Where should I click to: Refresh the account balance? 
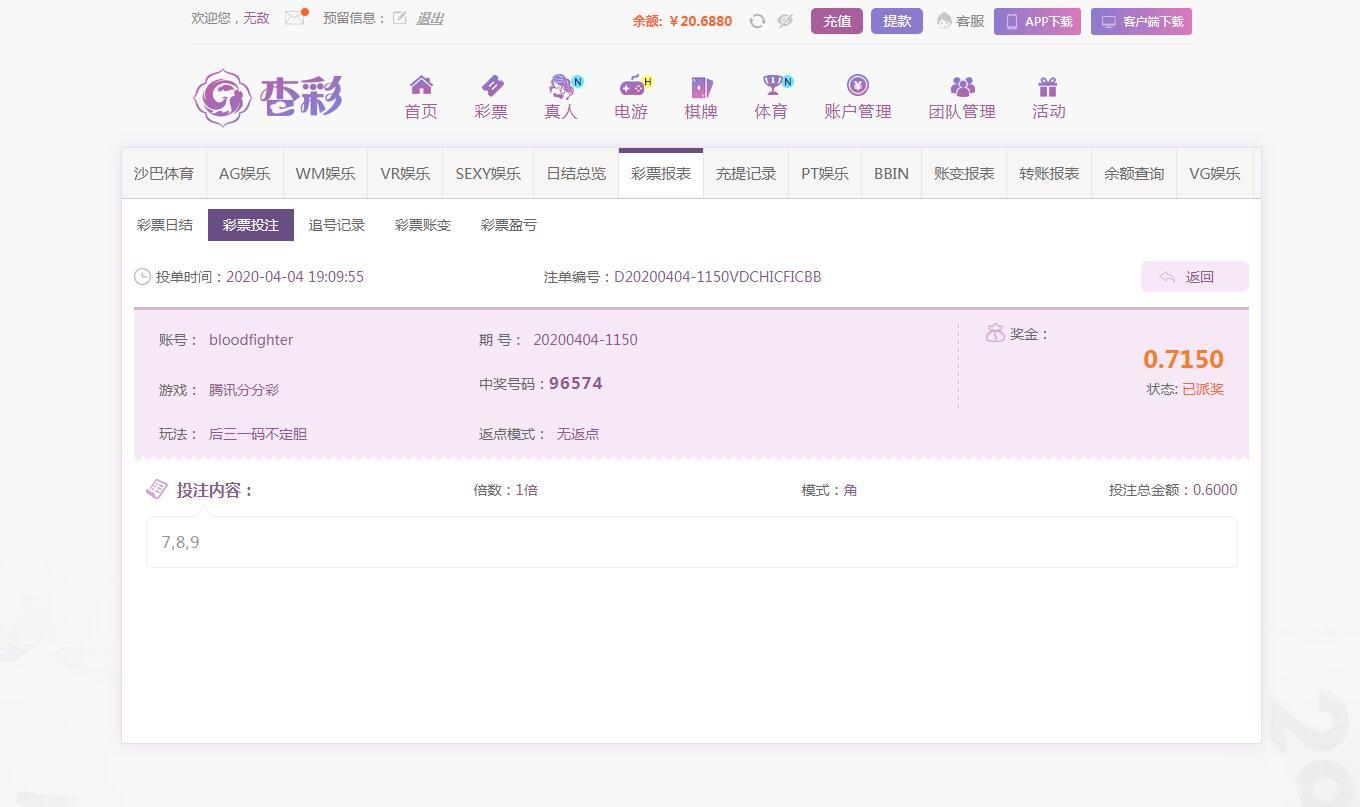(x=757, y=21)
